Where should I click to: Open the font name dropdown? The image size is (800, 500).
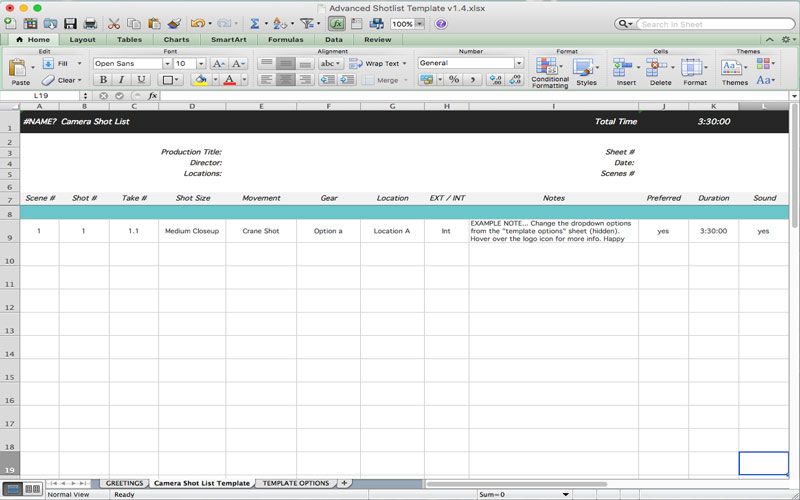[x=167, y=63]
